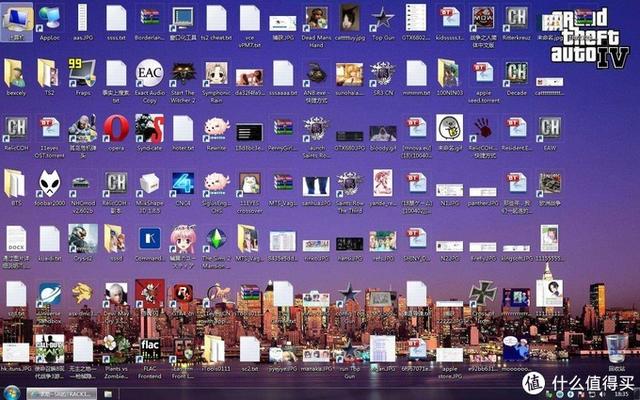Select the Dead Mans Hand shortcut
This screenshot has height=400, width=640.
coord(316,18)
